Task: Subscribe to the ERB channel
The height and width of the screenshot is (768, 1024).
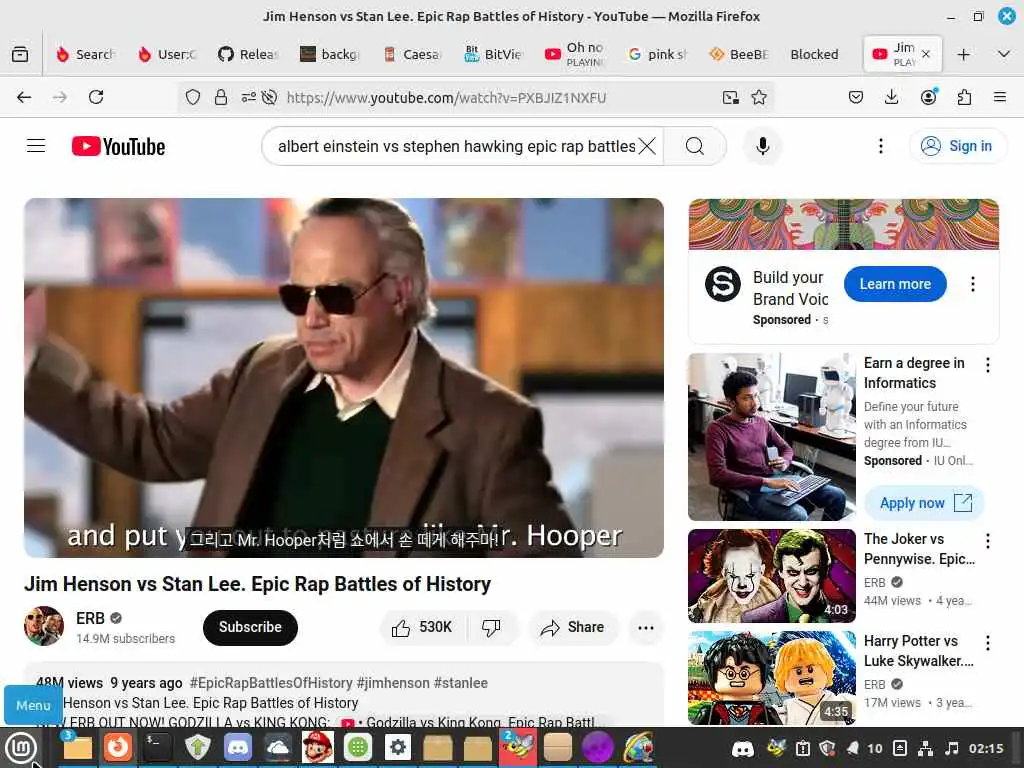Action: point(250,628)
